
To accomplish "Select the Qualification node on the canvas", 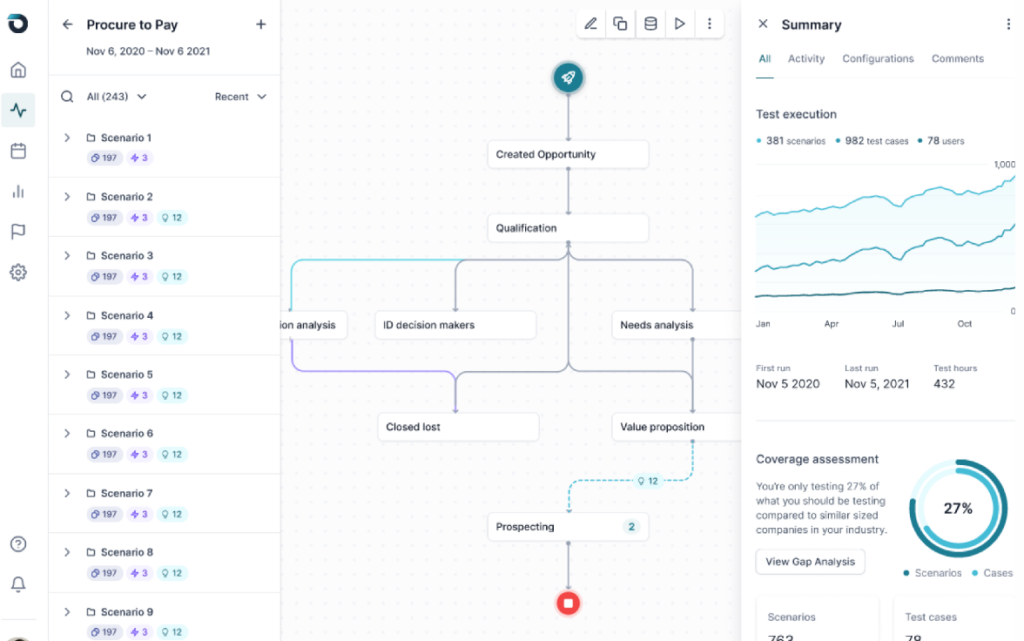I will click(568, 228).
